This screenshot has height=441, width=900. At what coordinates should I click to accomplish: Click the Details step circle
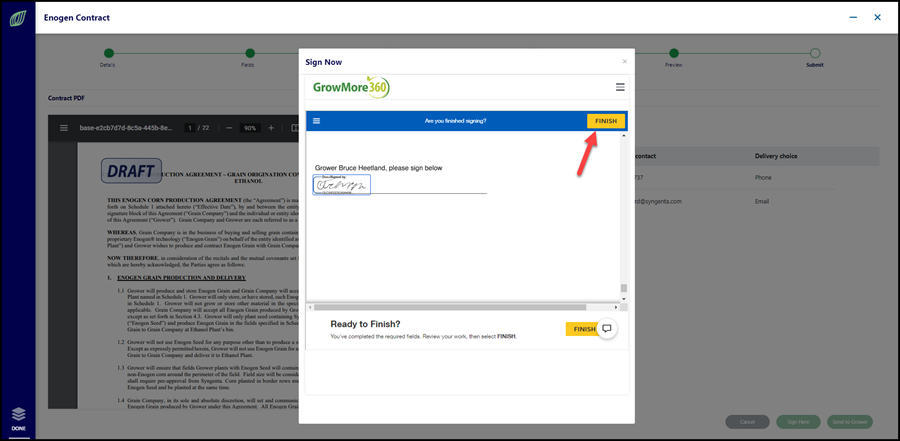click(x=108, y=53)
